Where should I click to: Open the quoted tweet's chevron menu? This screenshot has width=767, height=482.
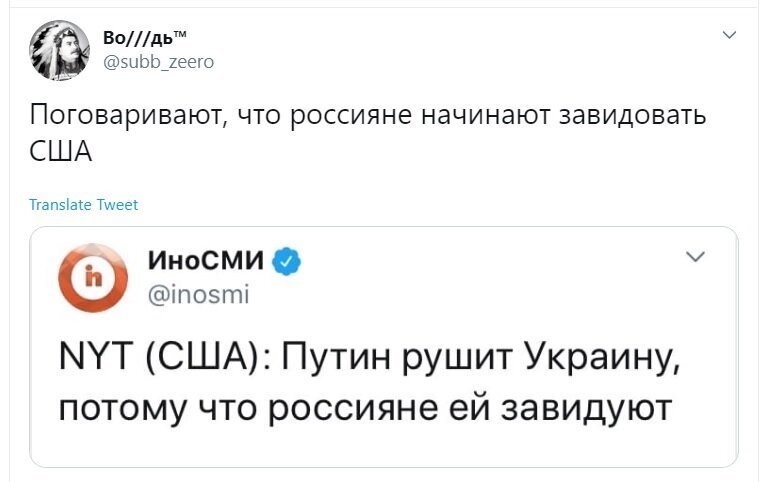pyautogui.click(x=695, y=257)
